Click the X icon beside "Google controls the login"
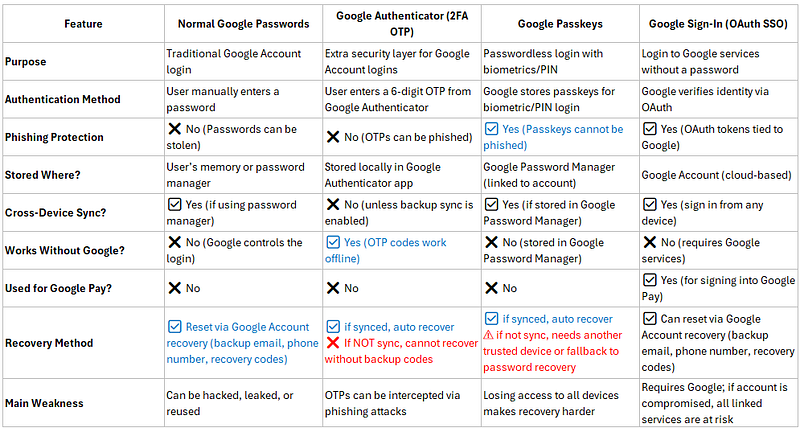This screenshot has width=800, height=429. point(174,242)
